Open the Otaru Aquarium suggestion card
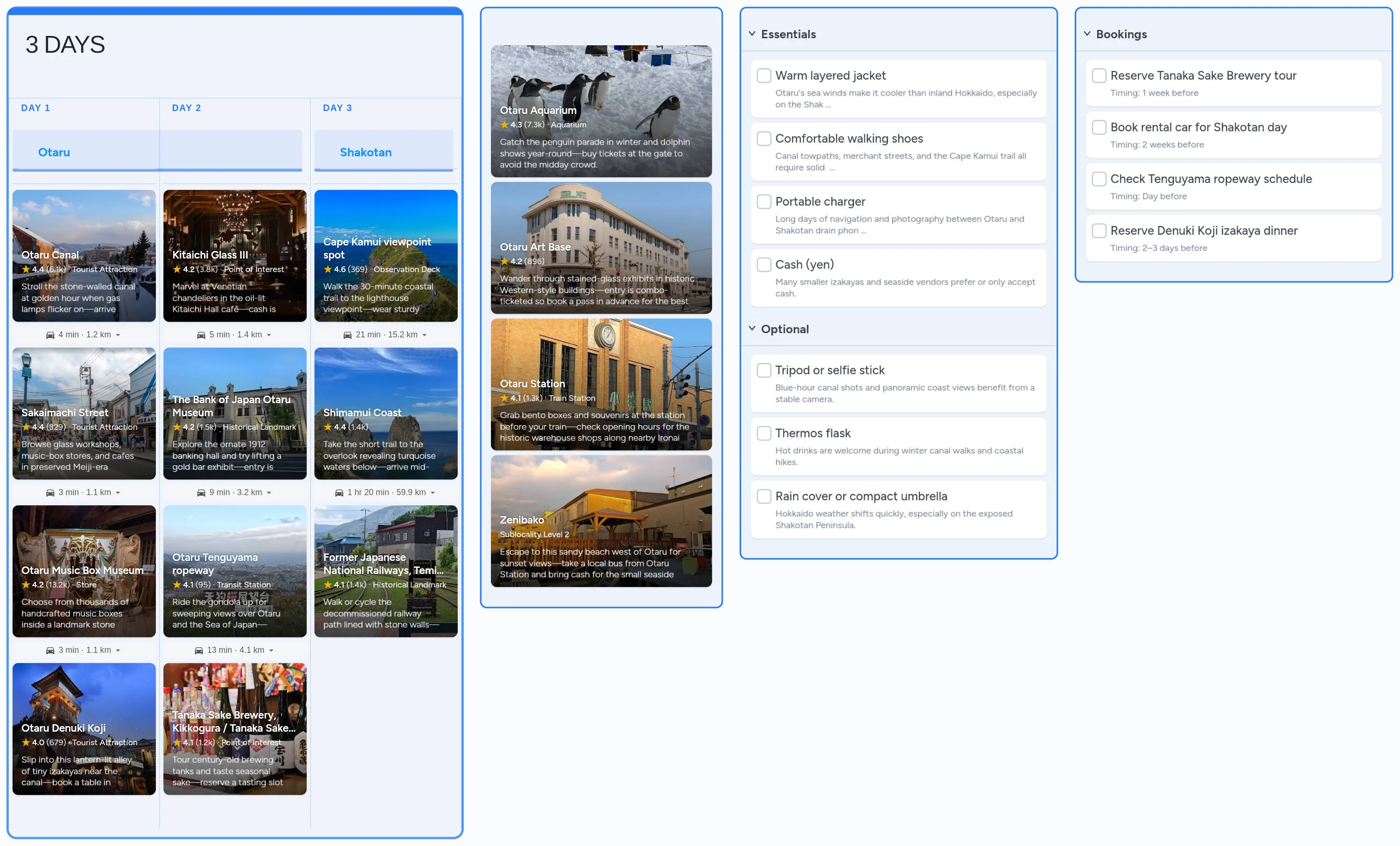Viewport: 1400px width, 846px height. 601,112
